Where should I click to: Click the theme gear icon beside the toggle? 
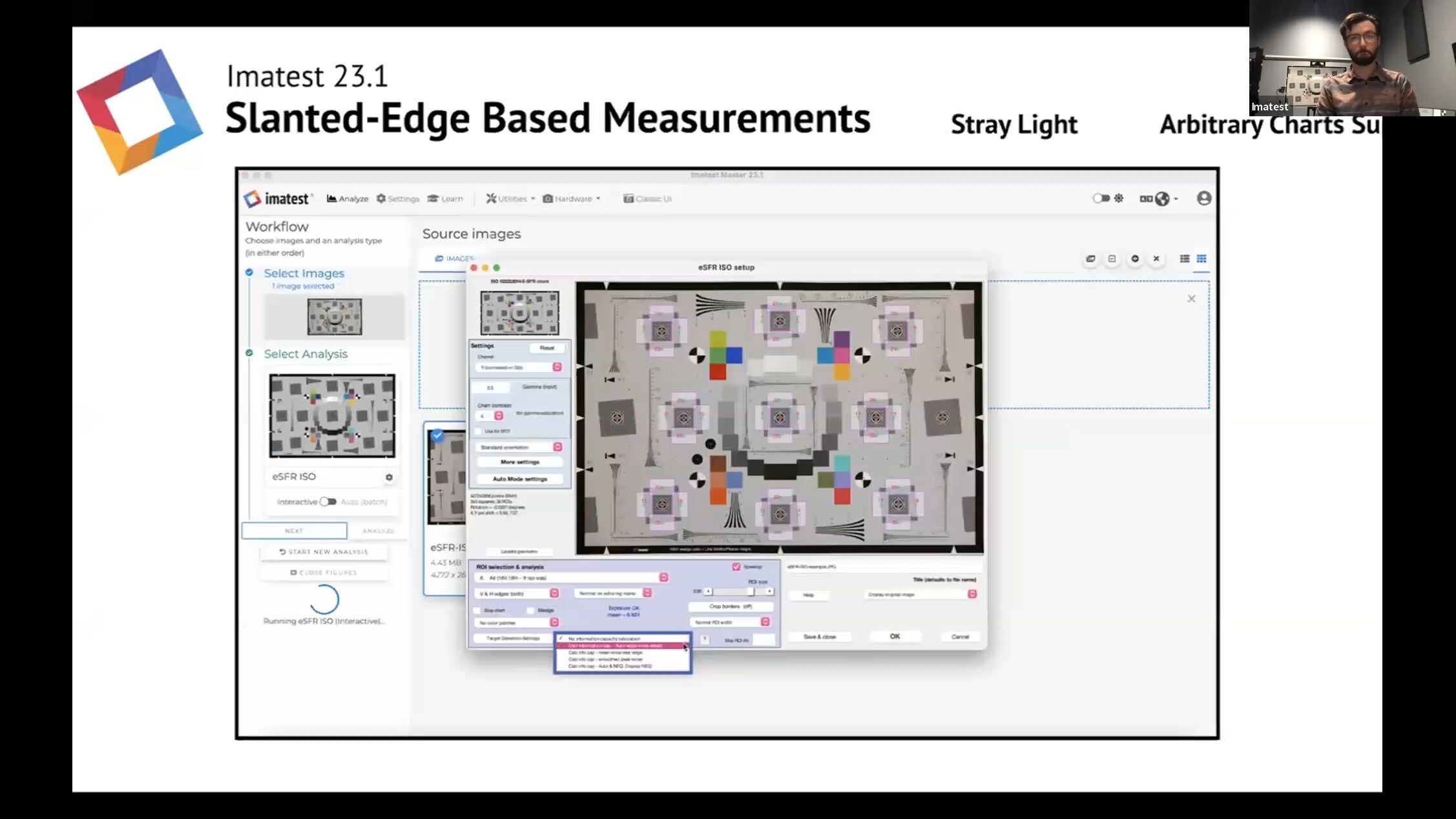(1119, 198)
